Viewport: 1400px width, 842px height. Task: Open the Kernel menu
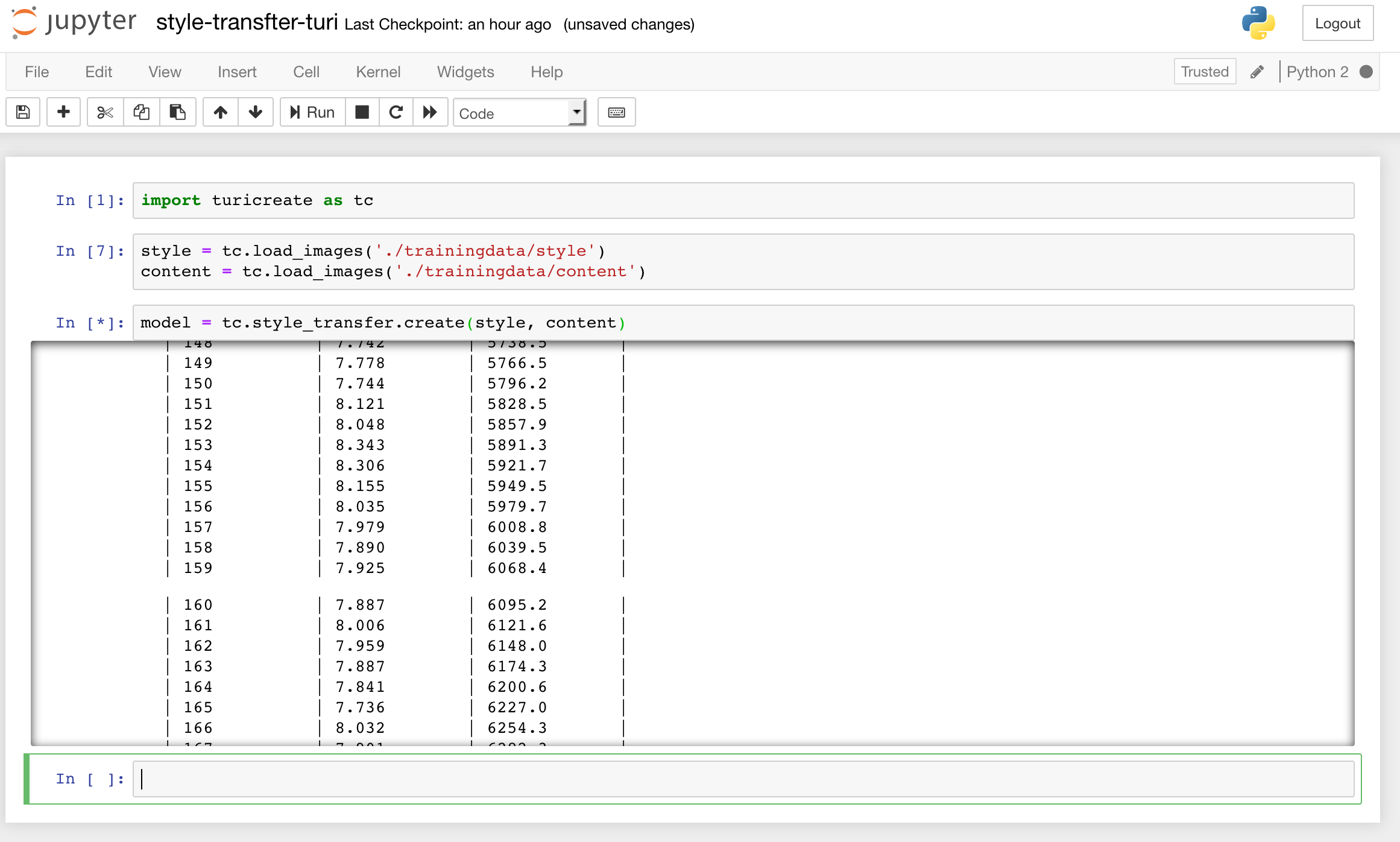pyautogui.click(x=378, y=72)
